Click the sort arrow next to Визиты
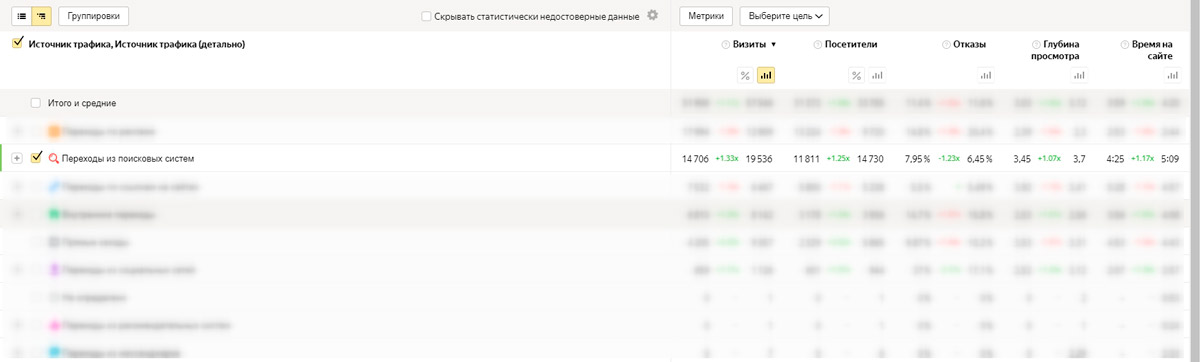This screenshot has height=362, width=1200. tap(773, 45)
